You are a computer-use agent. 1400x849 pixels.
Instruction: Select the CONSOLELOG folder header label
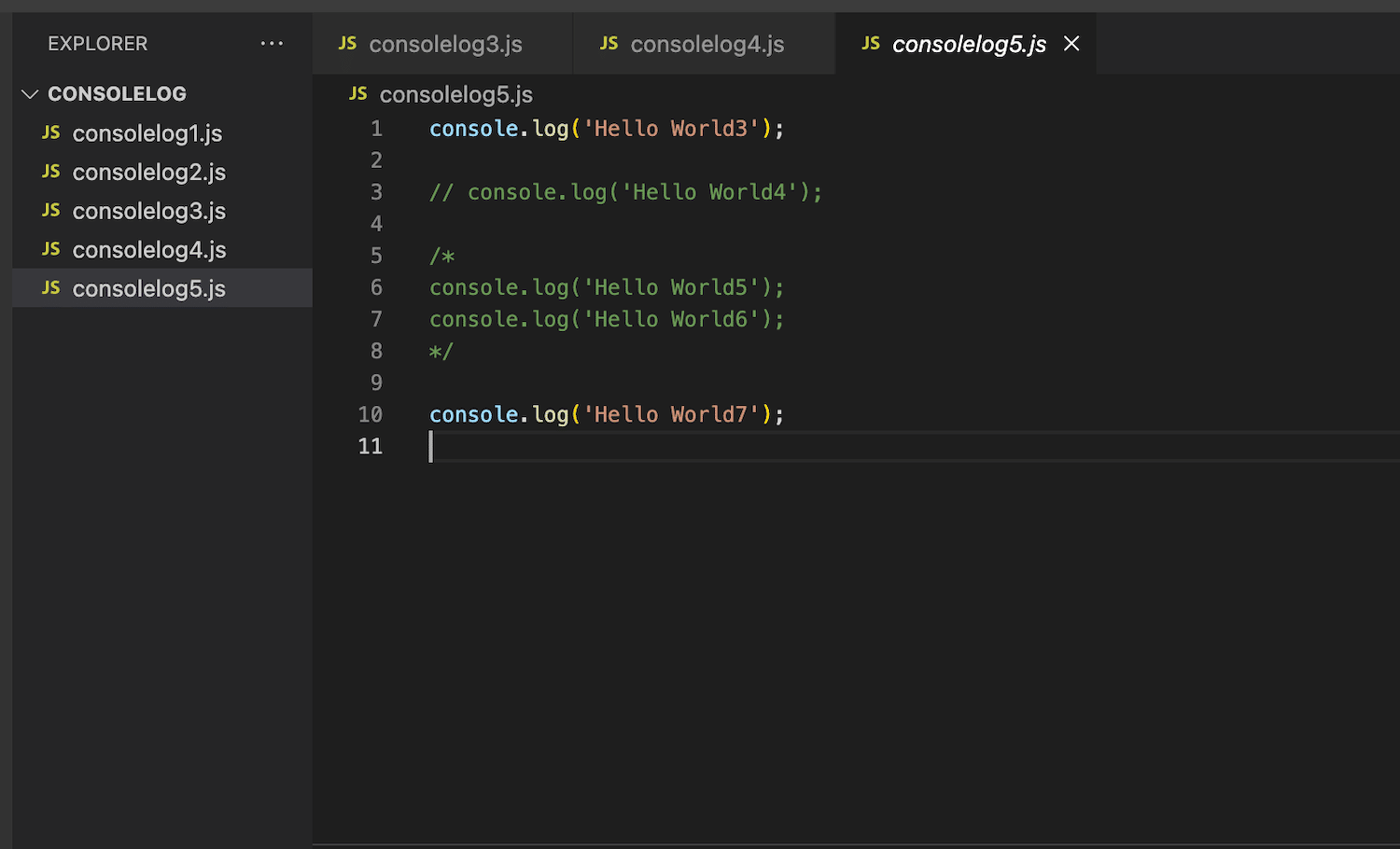coord(117,94)
